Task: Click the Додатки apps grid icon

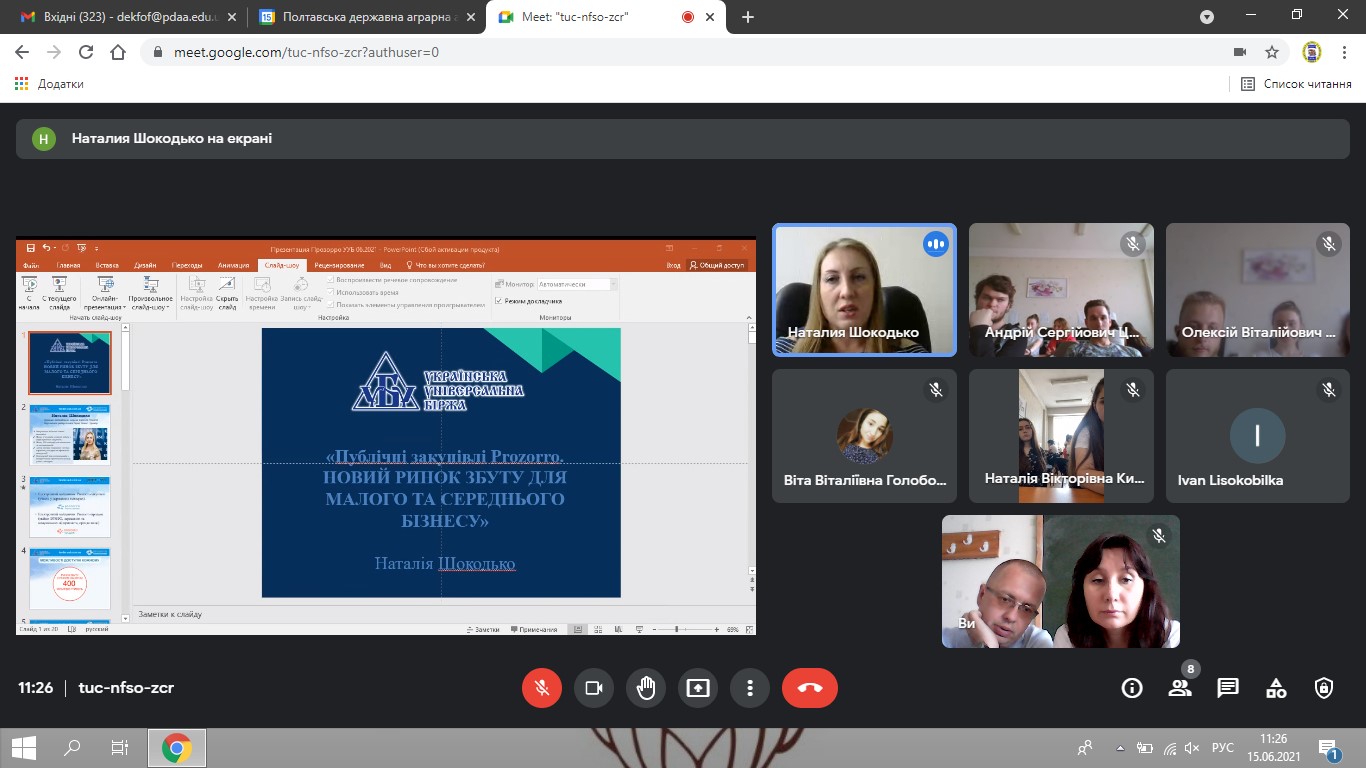Action: click(x=22, y=84)
